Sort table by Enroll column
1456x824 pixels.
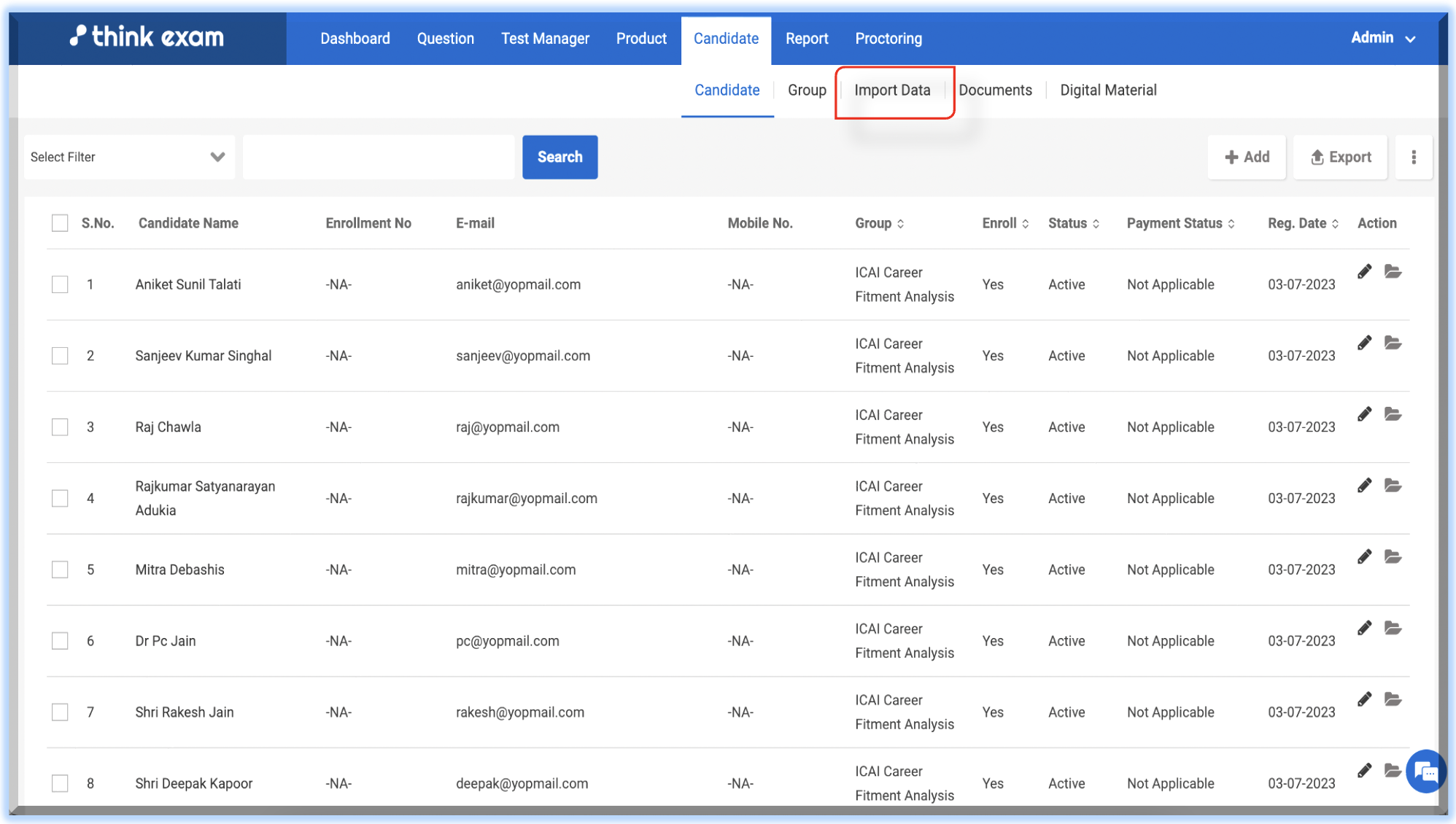1005,223
